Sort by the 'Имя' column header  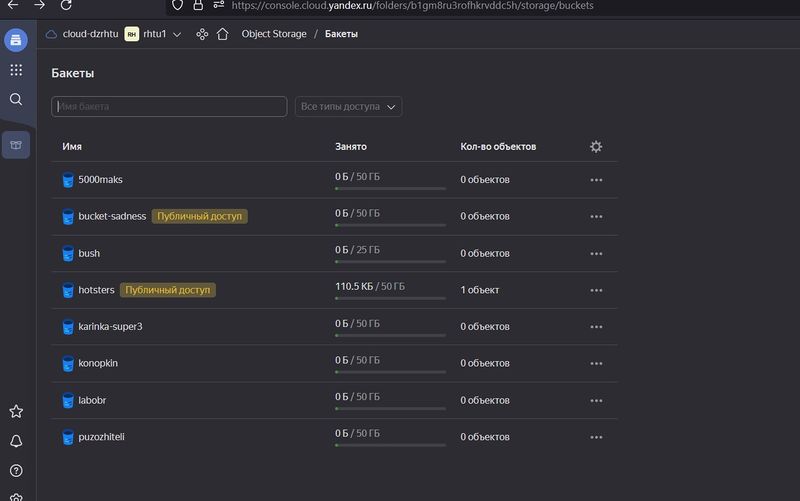[x=72, y=146]
